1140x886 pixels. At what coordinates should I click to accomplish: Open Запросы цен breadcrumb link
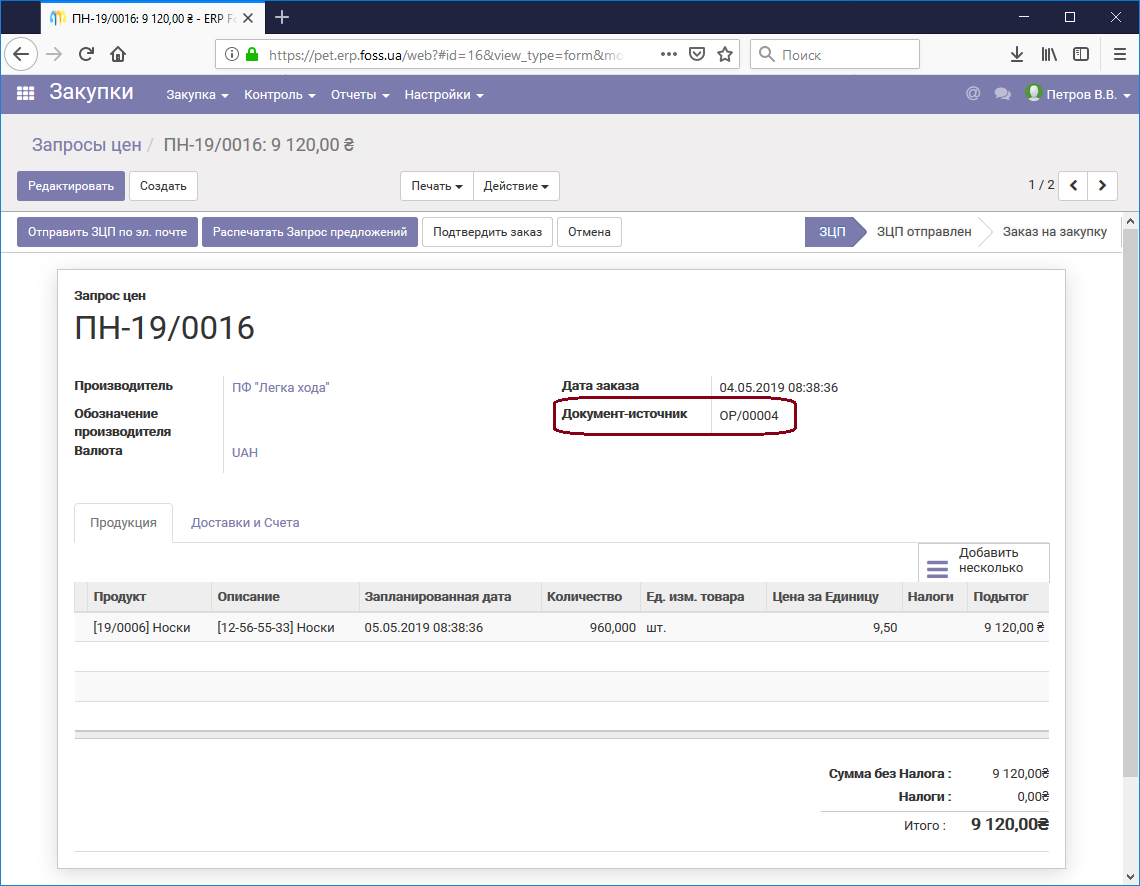[86, 145]
